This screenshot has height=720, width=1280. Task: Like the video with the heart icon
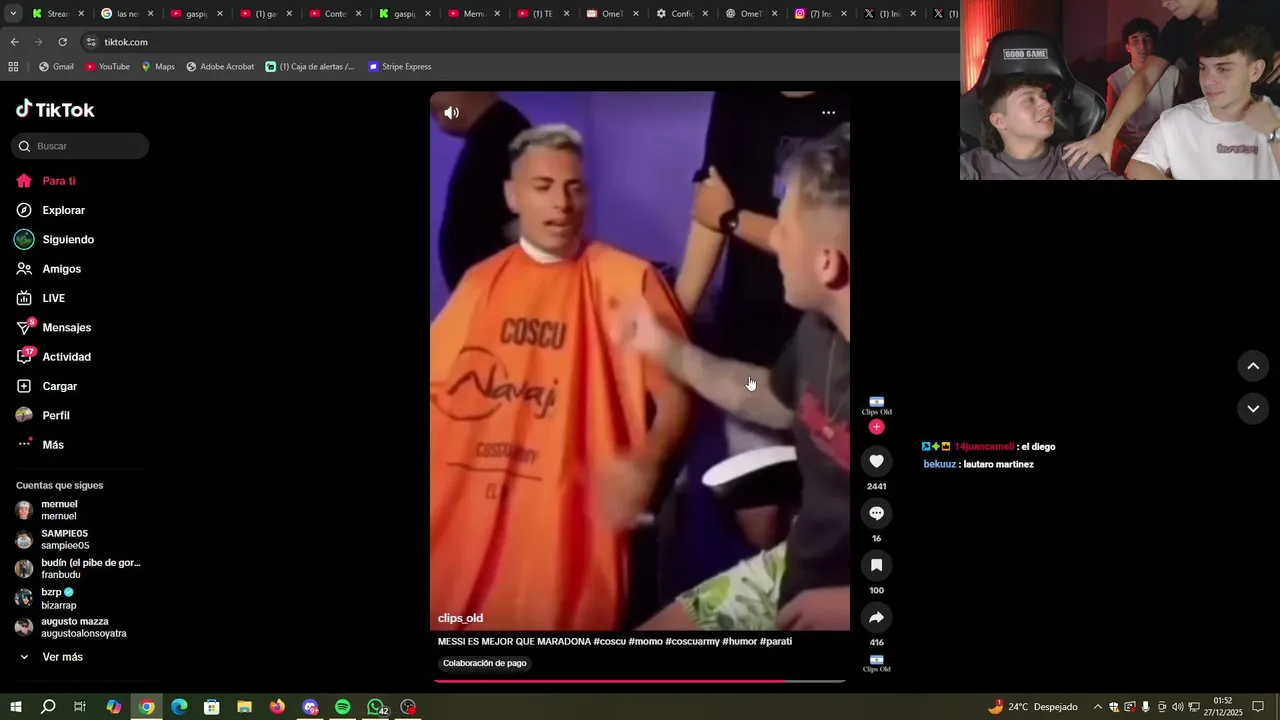coord(876,461)
